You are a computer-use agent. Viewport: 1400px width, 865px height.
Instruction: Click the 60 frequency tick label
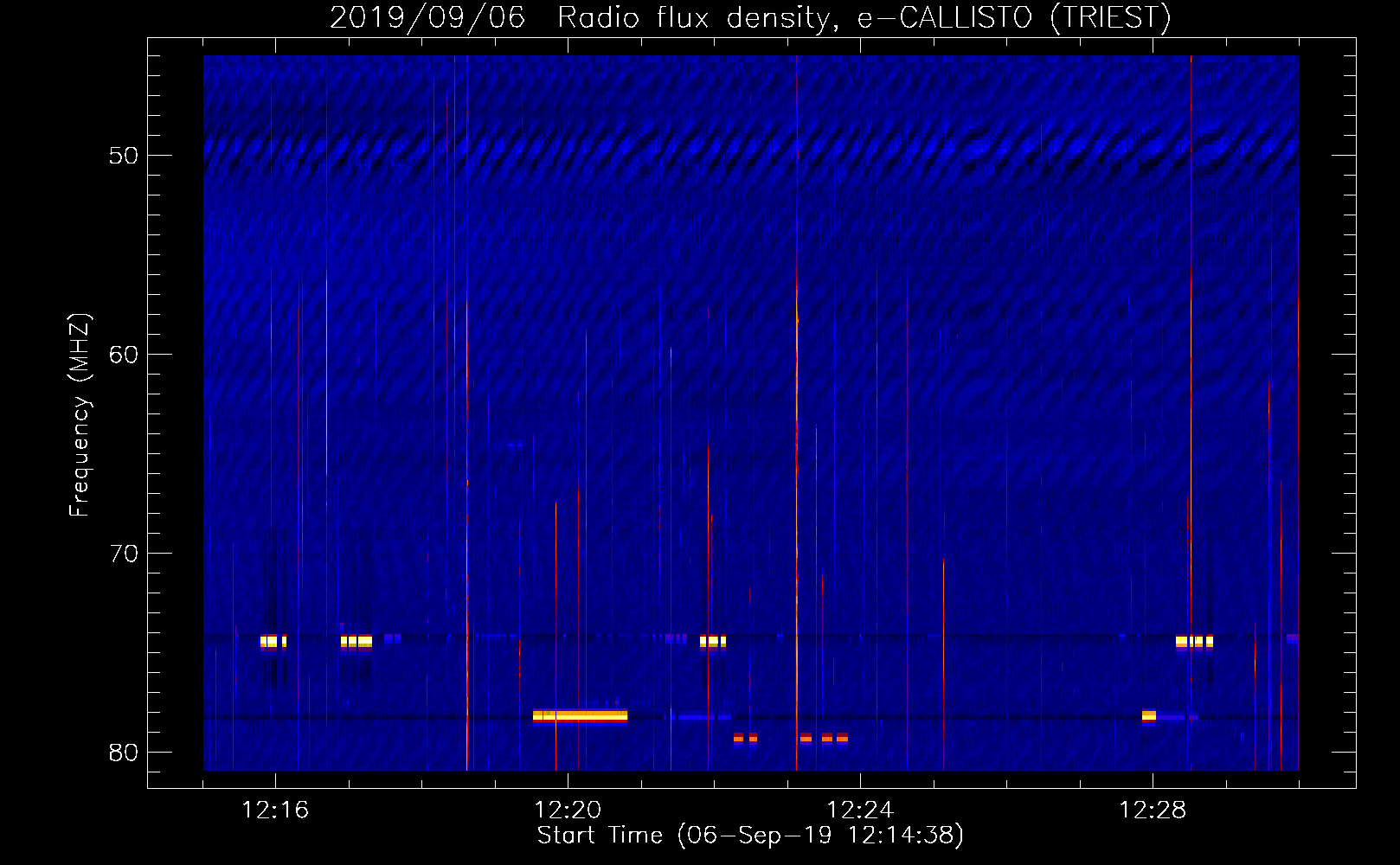124,355
